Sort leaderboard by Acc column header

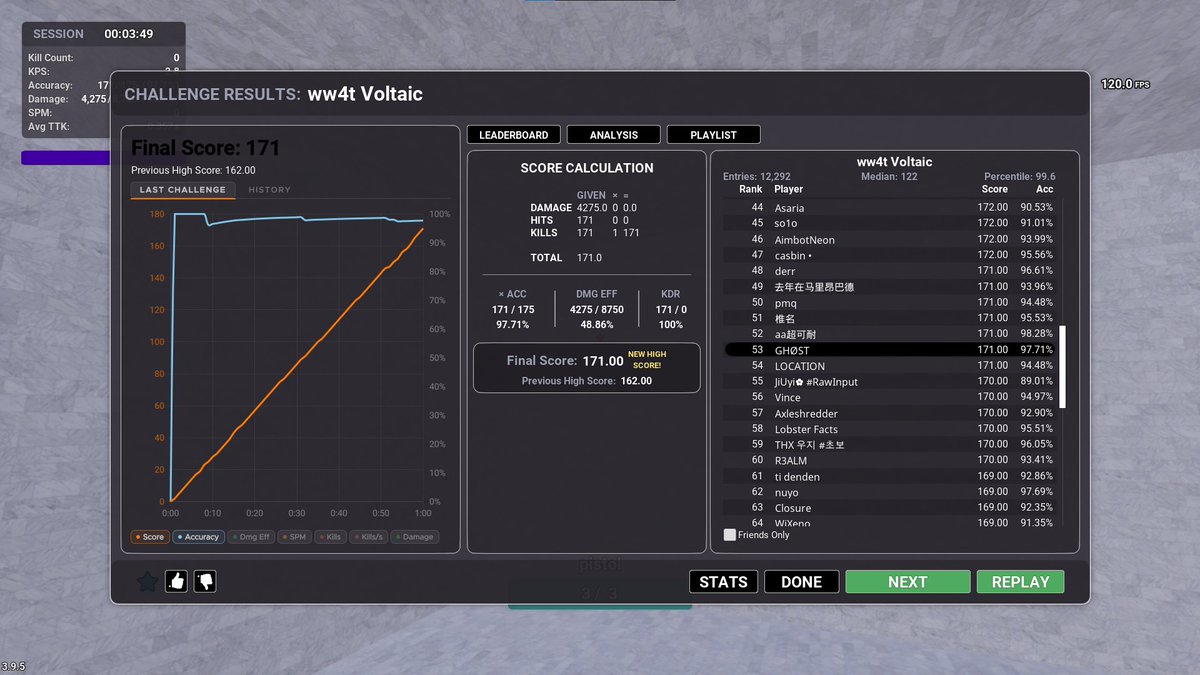tap(1044, 189)
